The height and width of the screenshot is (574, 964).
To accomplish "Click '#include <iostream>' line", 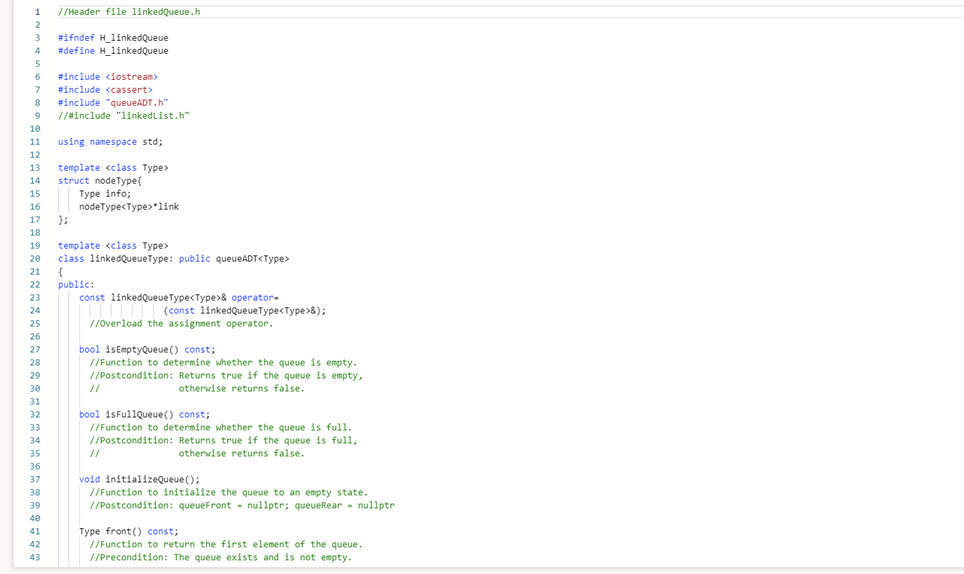I will (108, 77).
